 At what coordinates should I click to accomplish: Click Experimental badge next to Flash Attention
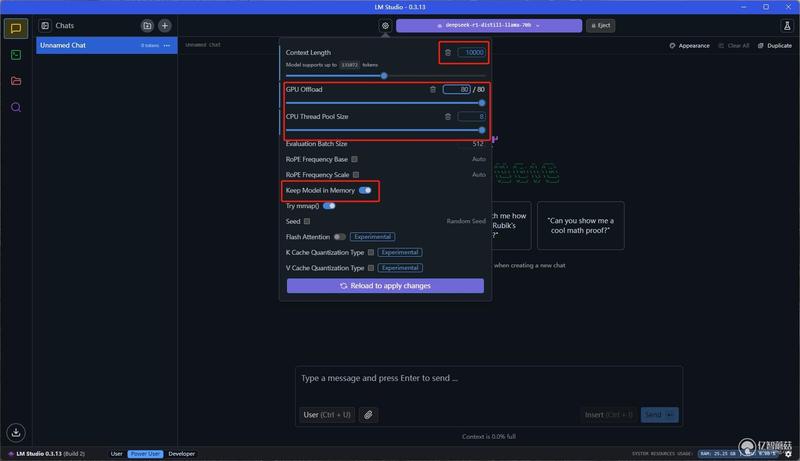[x=372, y=237]
